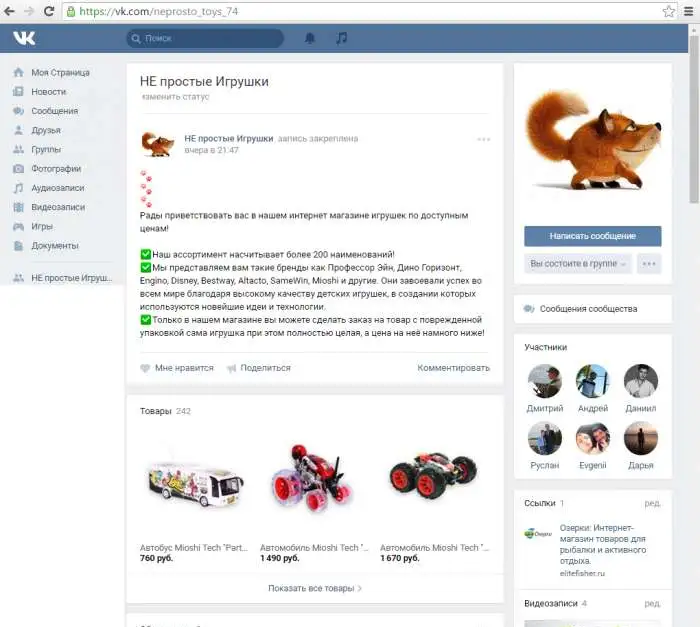The image size is (700, 627).
Task: Open member Руслан's avatar
Action: (x=545, y=438)
